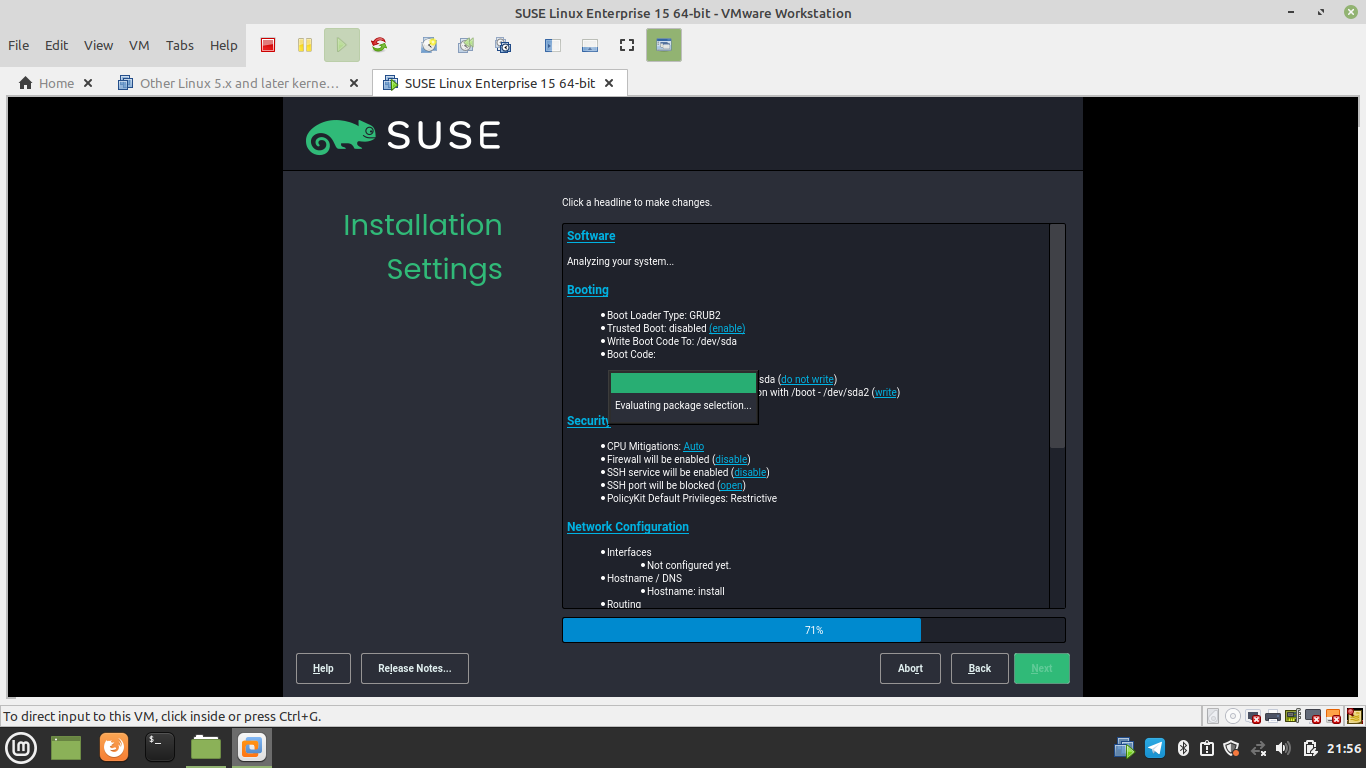Open the VM menu
Image resolution: width=1366 pixels, height=768 pixels.
(x=139, y=45)
